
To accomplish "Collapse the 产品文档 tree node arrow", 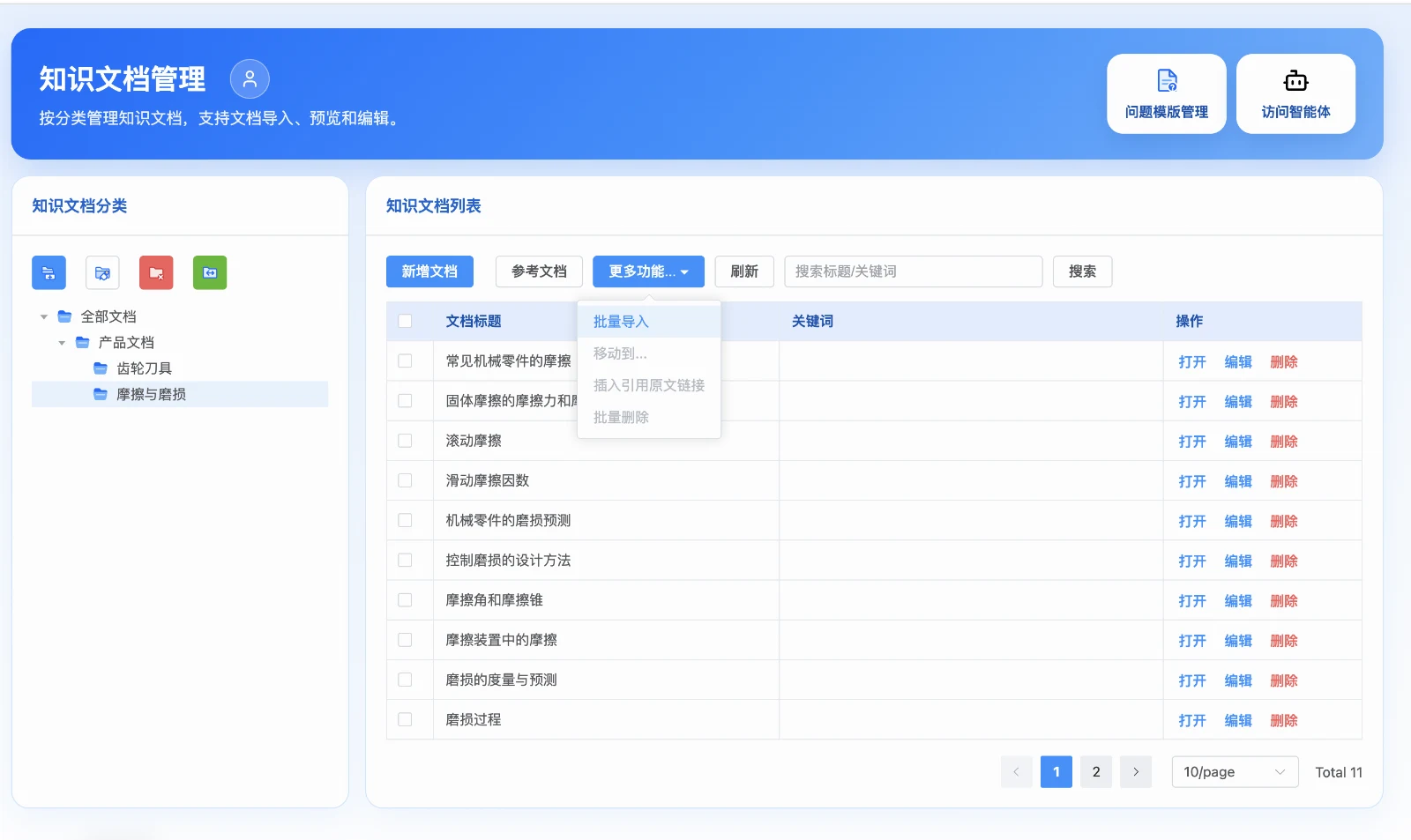I will 62,343.
